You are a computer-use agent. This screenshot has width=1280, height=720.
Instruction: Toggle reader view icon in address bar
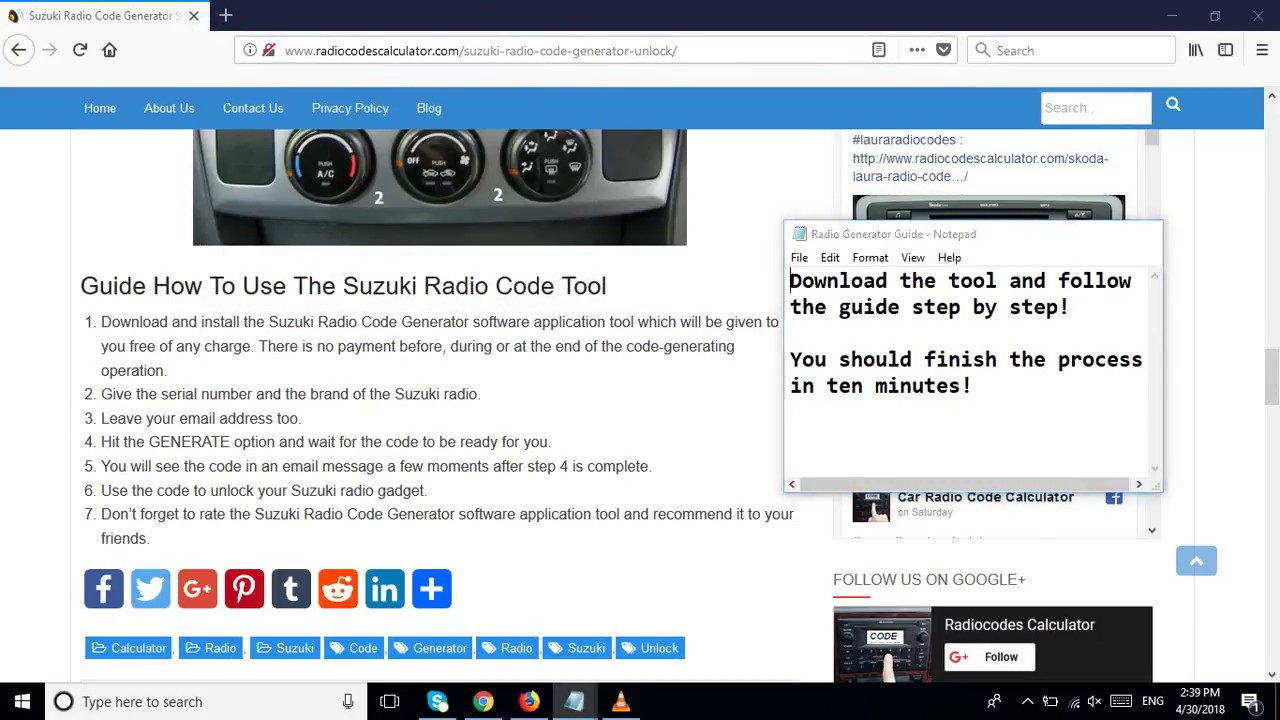pos(879,50)
